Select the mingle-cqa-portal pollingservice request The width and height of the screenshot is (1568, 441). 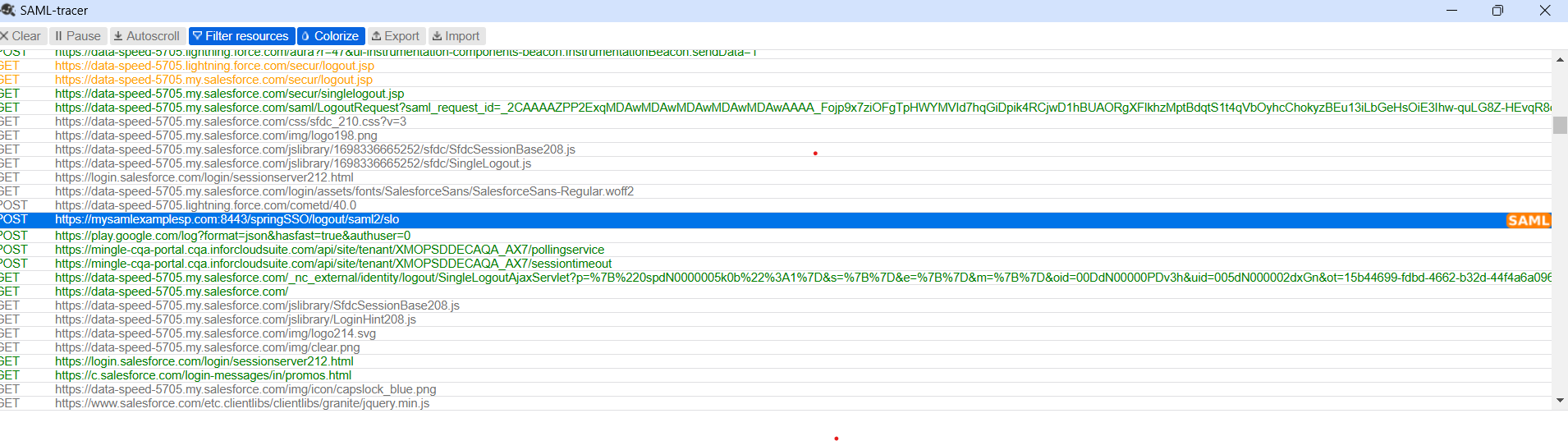pos(776,250)
